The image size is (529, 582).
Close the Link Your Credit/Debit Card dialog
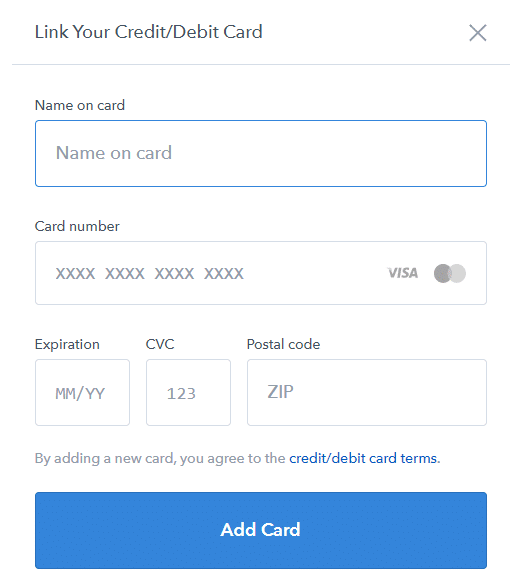point(477,33)
